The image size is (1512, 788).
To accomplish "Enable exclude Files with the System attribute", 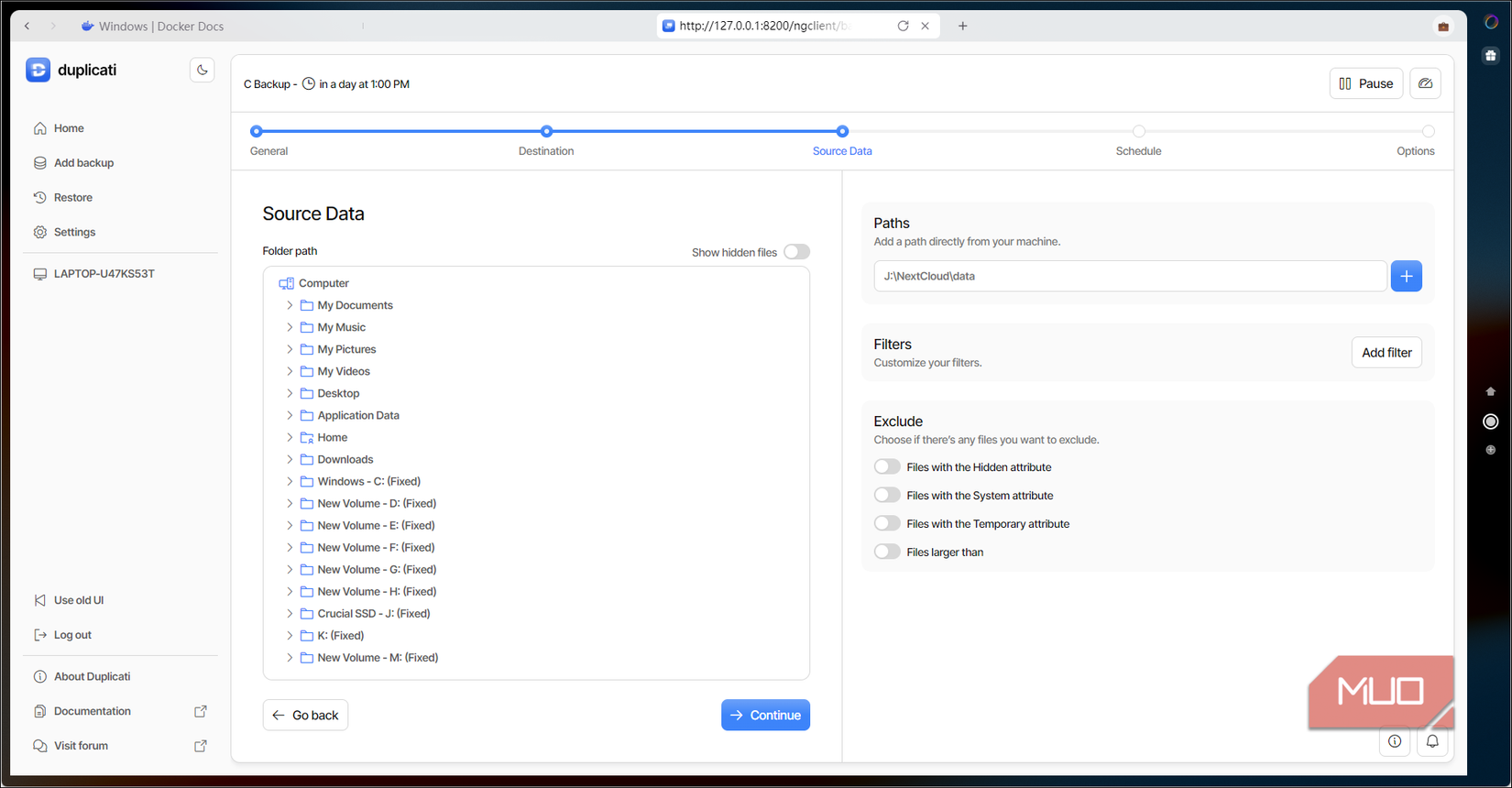I will click(x=887, y=495).
